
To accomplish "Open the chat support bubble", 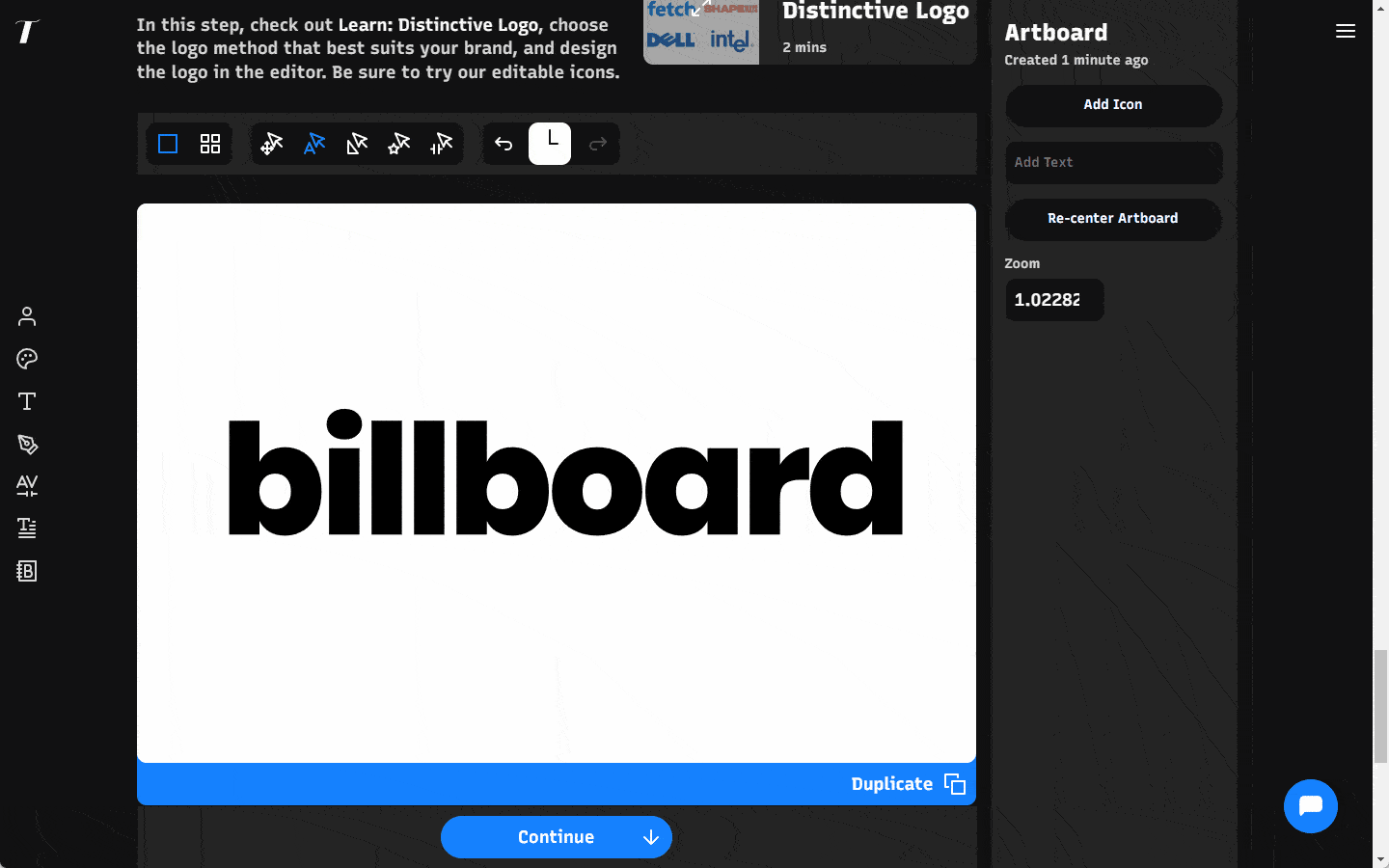I will [1311, 806].
